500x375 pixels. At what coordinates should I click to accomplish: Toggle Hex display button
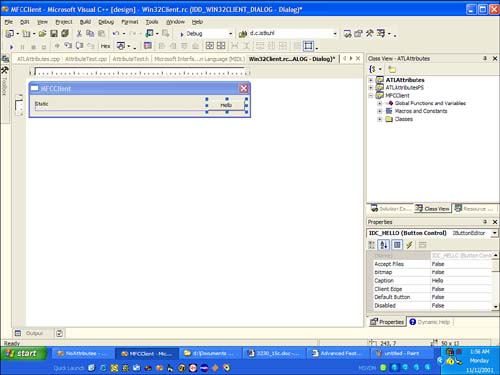coord(105,46)
